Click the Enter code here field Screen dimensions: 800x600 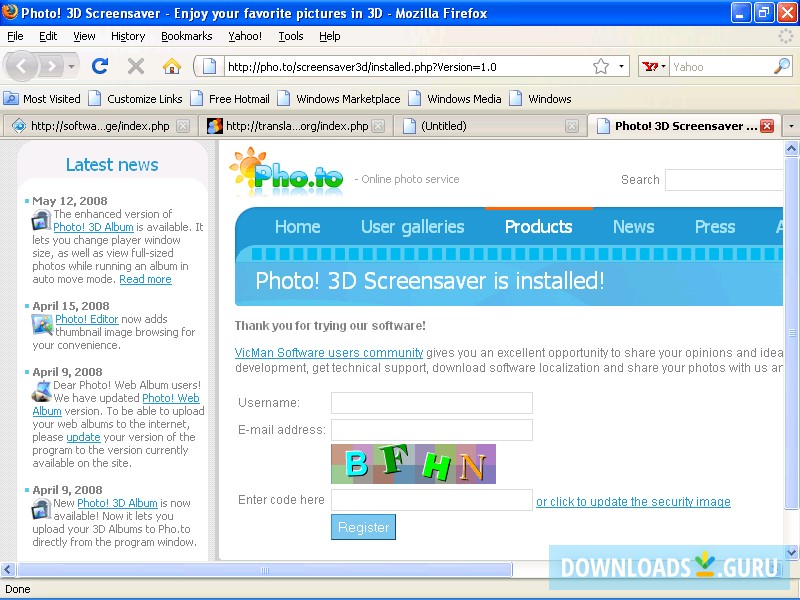[x=432, y=500]
